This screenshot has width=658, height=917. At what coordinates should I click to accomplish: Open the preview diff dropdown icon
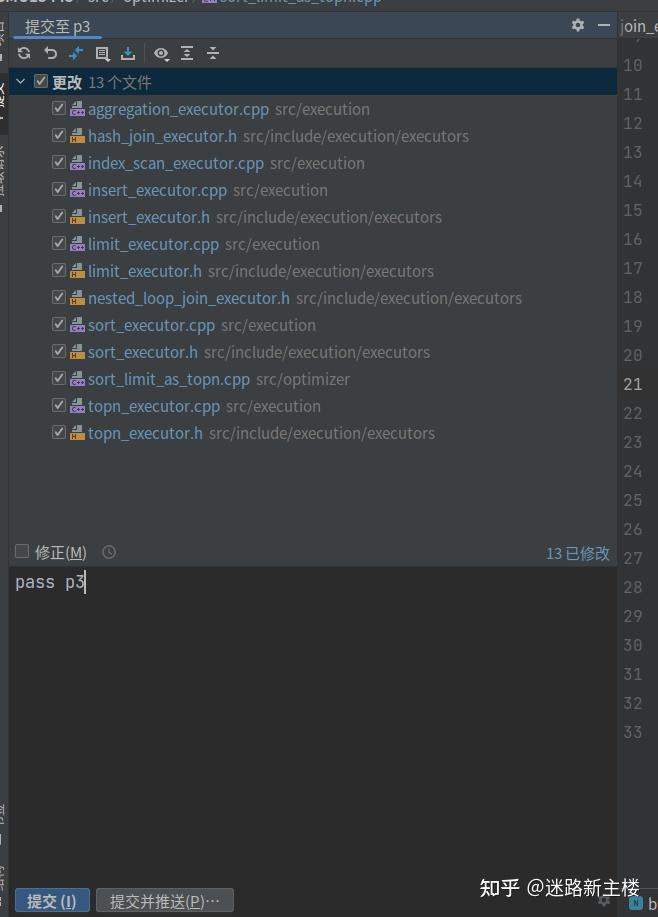161,53
